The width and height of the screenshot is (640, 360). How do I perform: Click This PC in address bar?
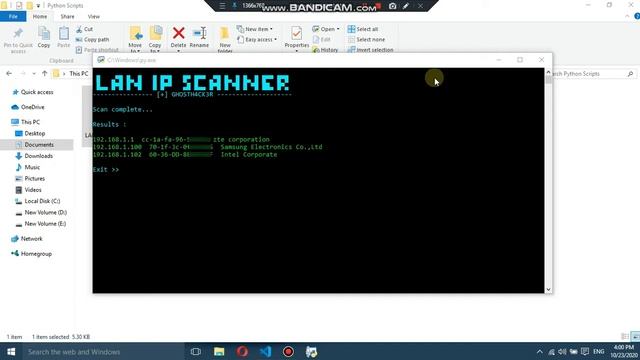pos(79,73)
